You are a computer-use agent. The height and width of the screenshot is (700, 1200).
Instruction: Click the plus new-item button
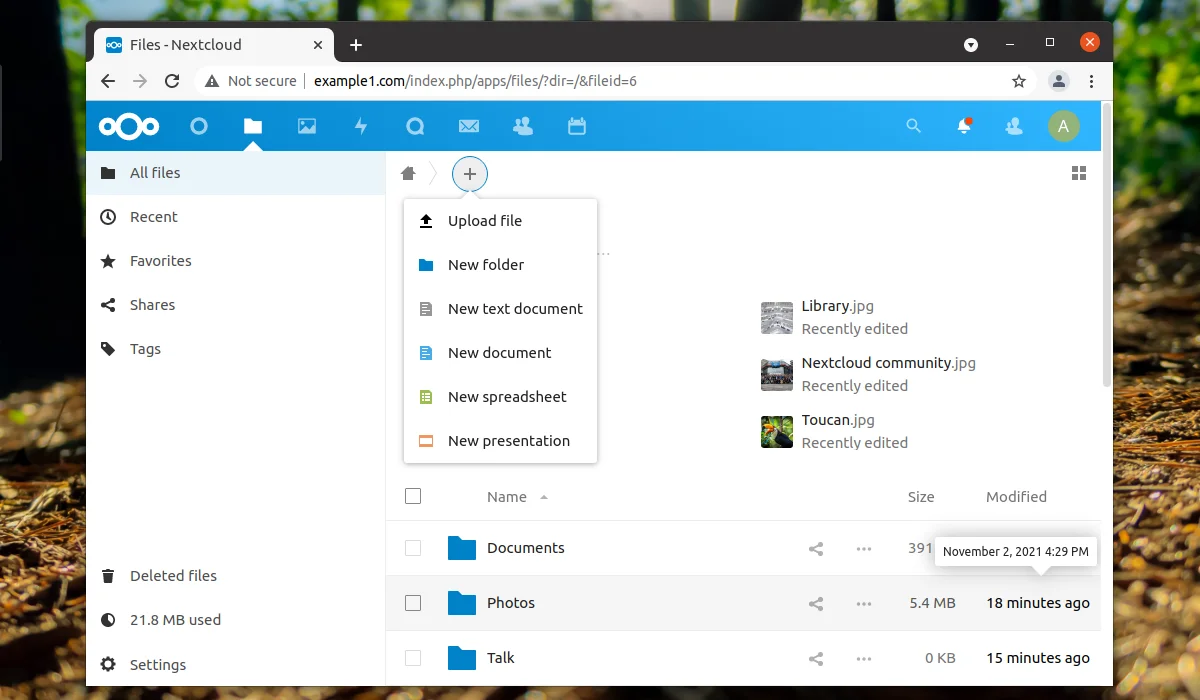470,174
